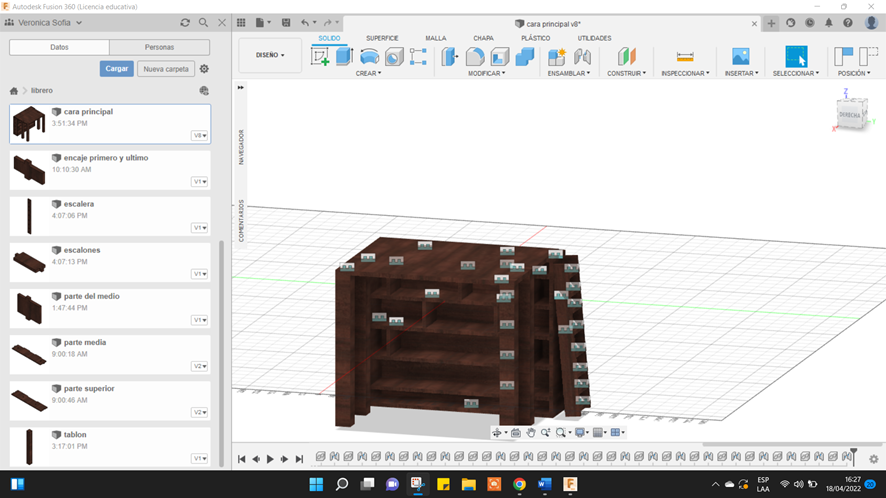Expand the MODIFICAR menu
The width and height of the screenshot is (886, 498).
click(487, 73)
